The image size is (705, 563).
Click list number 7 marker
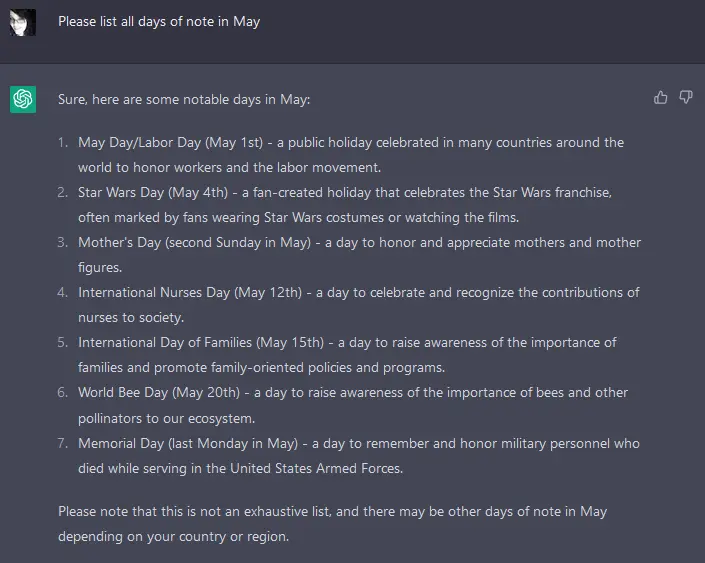click(x=63, y=443)
